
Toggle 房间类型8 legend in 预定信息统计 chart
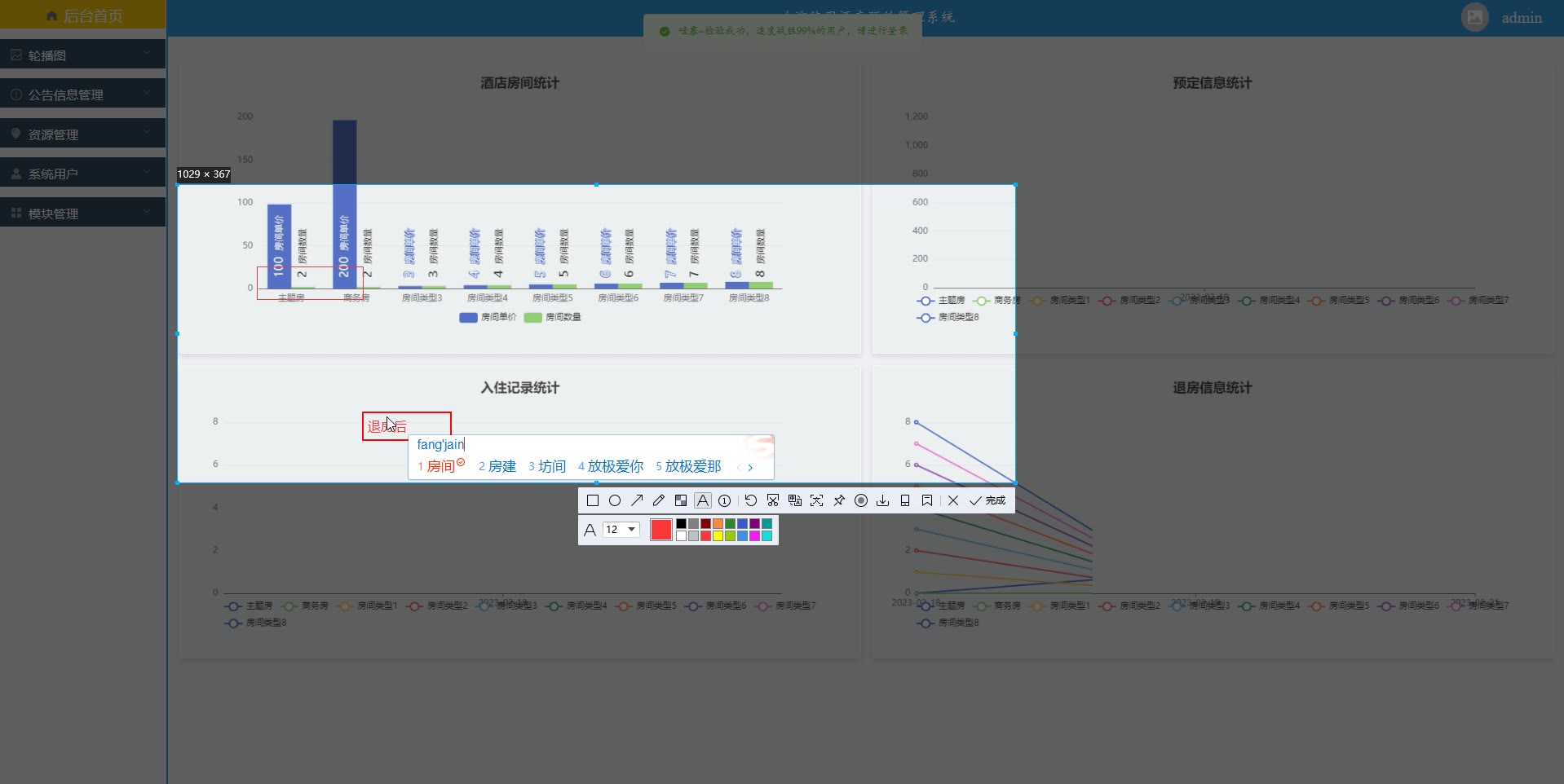point(948,317)
